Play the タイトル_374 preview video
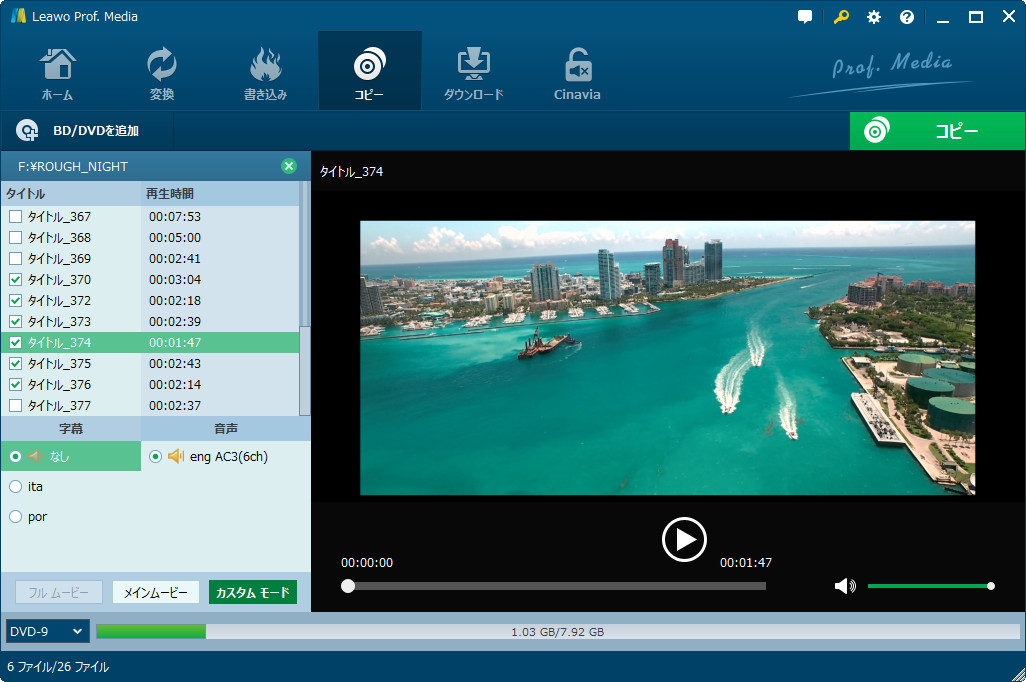 tap(684, 540)
